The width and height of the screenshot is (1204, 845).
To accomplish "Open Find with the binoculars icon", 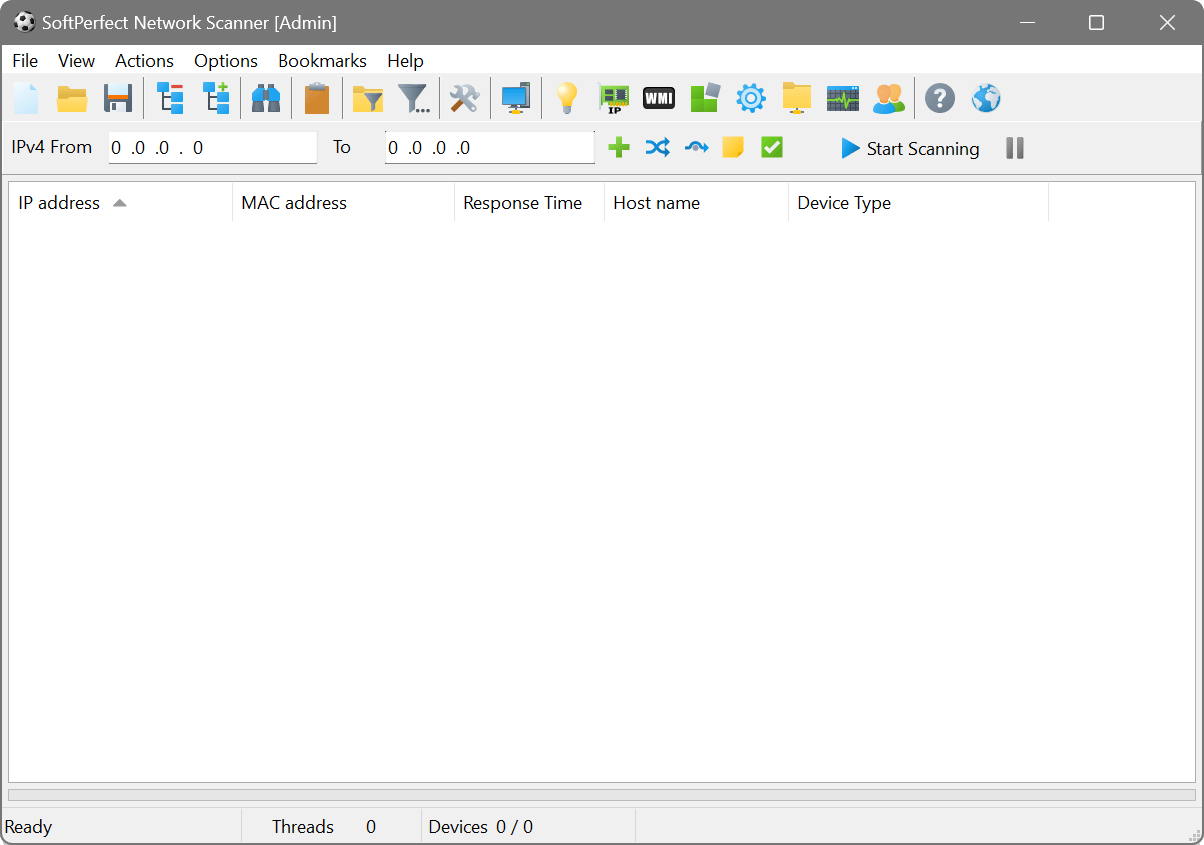I will pos(266,98).
